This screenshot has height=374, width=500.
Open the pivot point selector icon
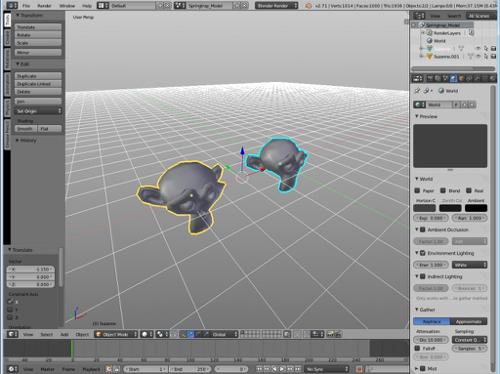point(162,334)
